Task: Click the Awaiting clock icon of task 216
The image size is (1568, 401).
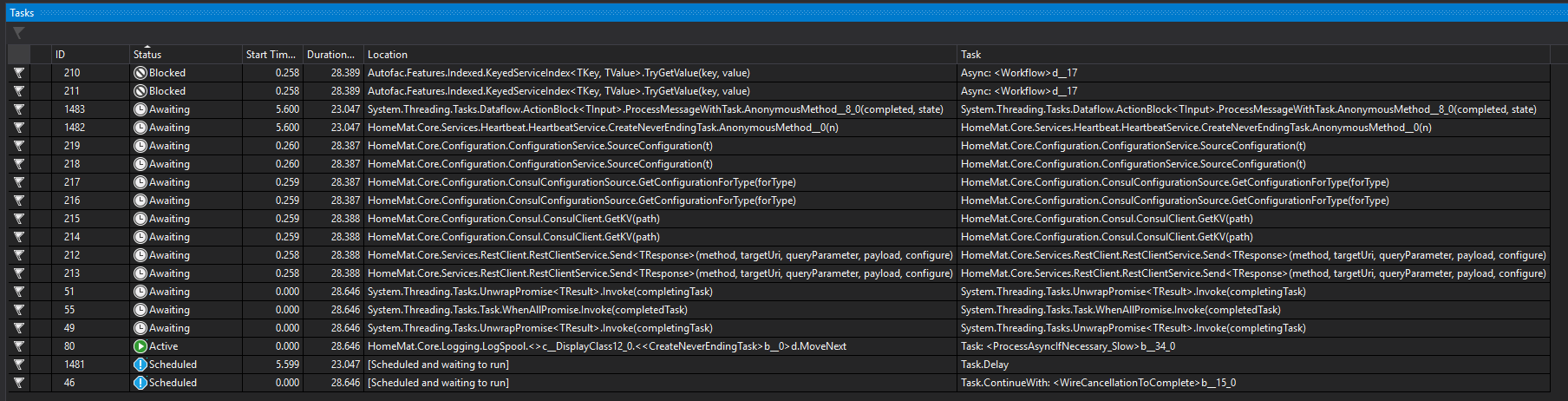Action: click(140, 200)
